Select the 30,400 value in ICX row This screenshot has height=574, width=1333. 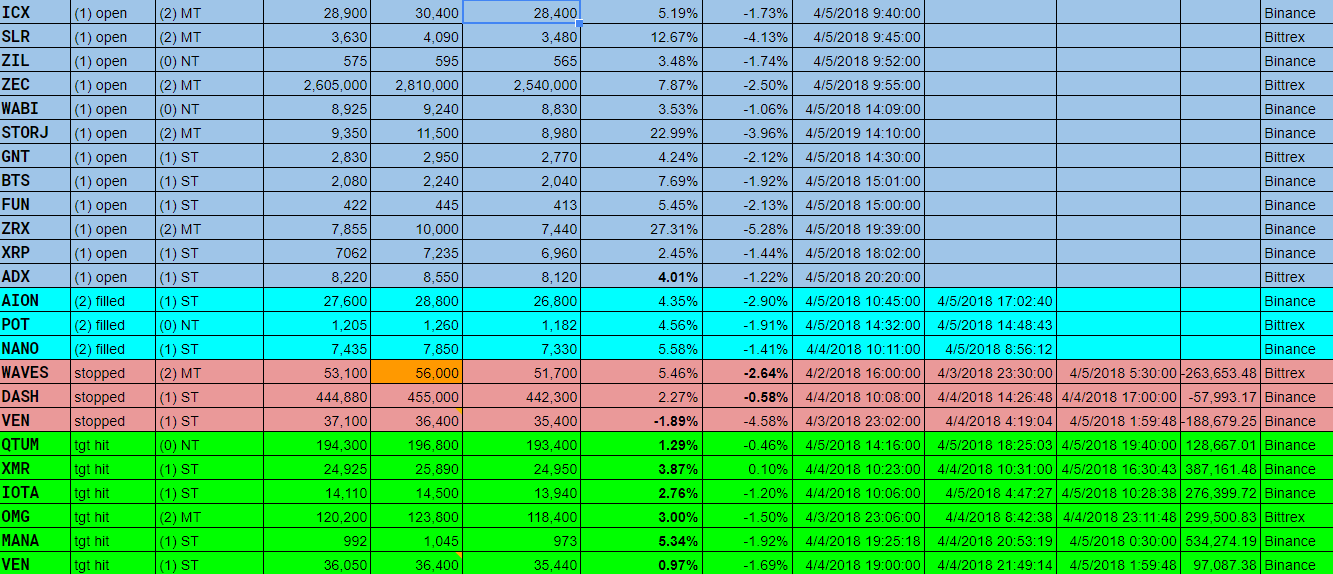point(417,12)
